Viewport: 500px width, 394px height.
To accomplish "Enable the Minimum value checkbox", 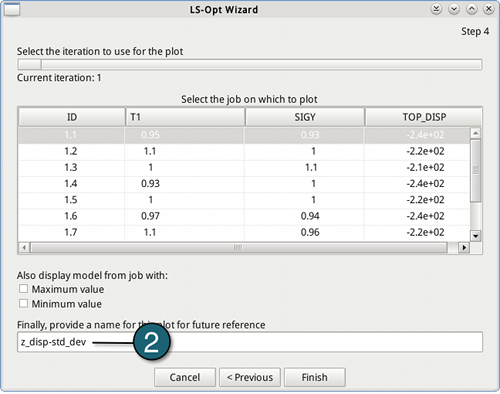I will (x=23, y=304).
